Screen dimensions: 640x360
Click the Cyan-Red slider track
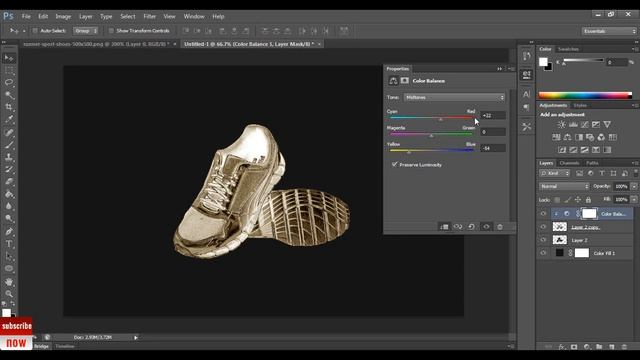point(431,118)
